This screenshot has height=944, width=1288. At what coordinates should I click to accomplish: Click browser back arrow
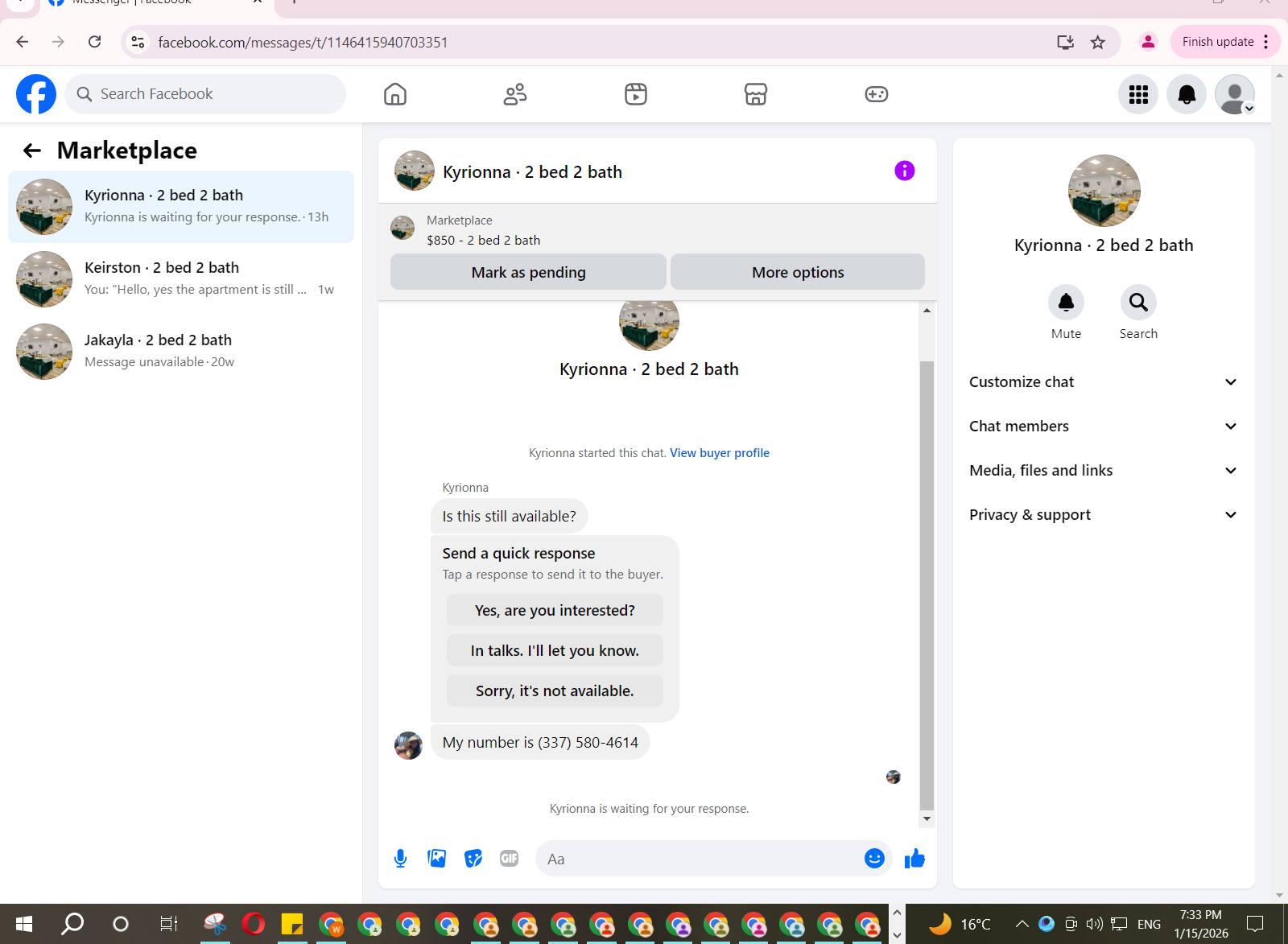23,42
